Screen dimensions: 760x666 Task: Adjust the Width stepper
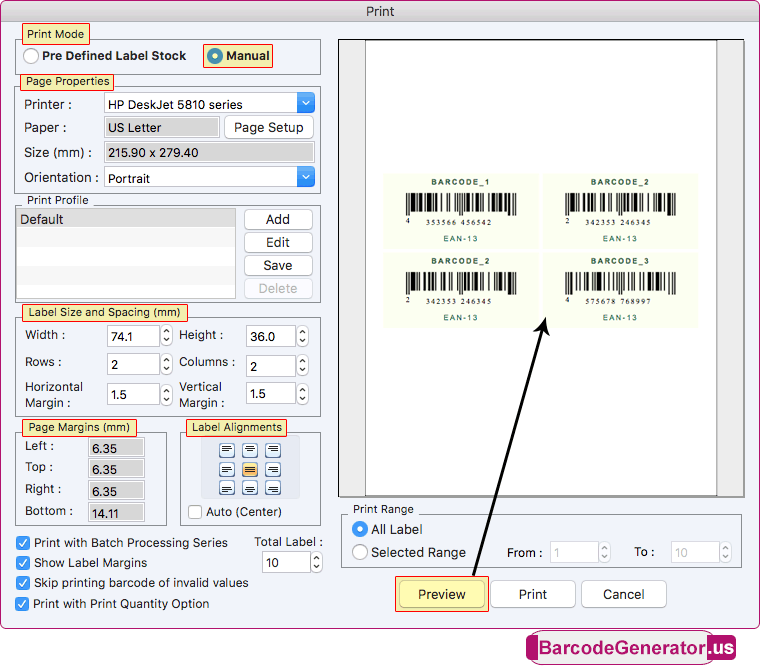pos(166,335)
